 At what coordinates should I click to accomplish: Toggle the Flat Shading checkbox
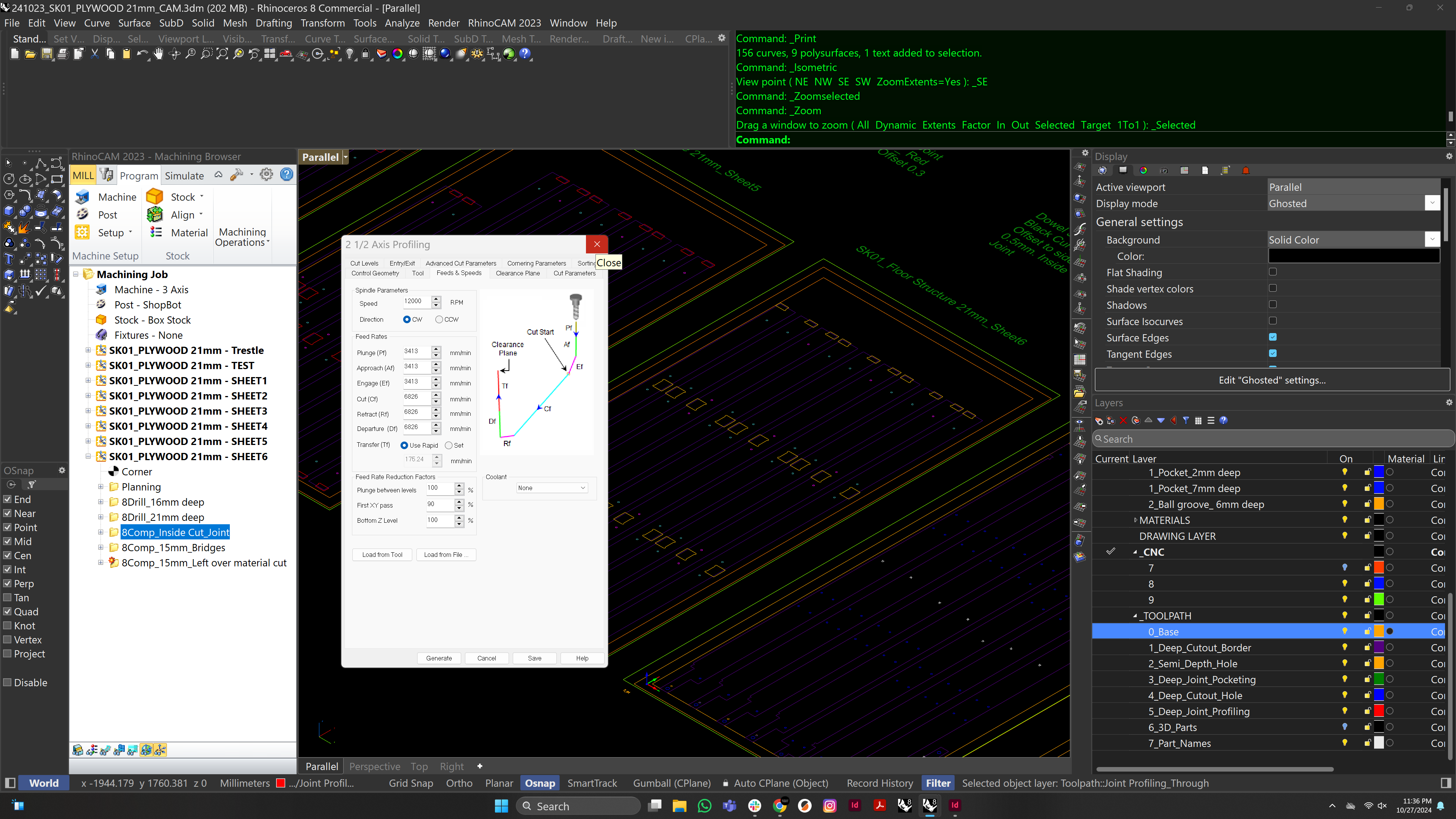coord(1272,272)
